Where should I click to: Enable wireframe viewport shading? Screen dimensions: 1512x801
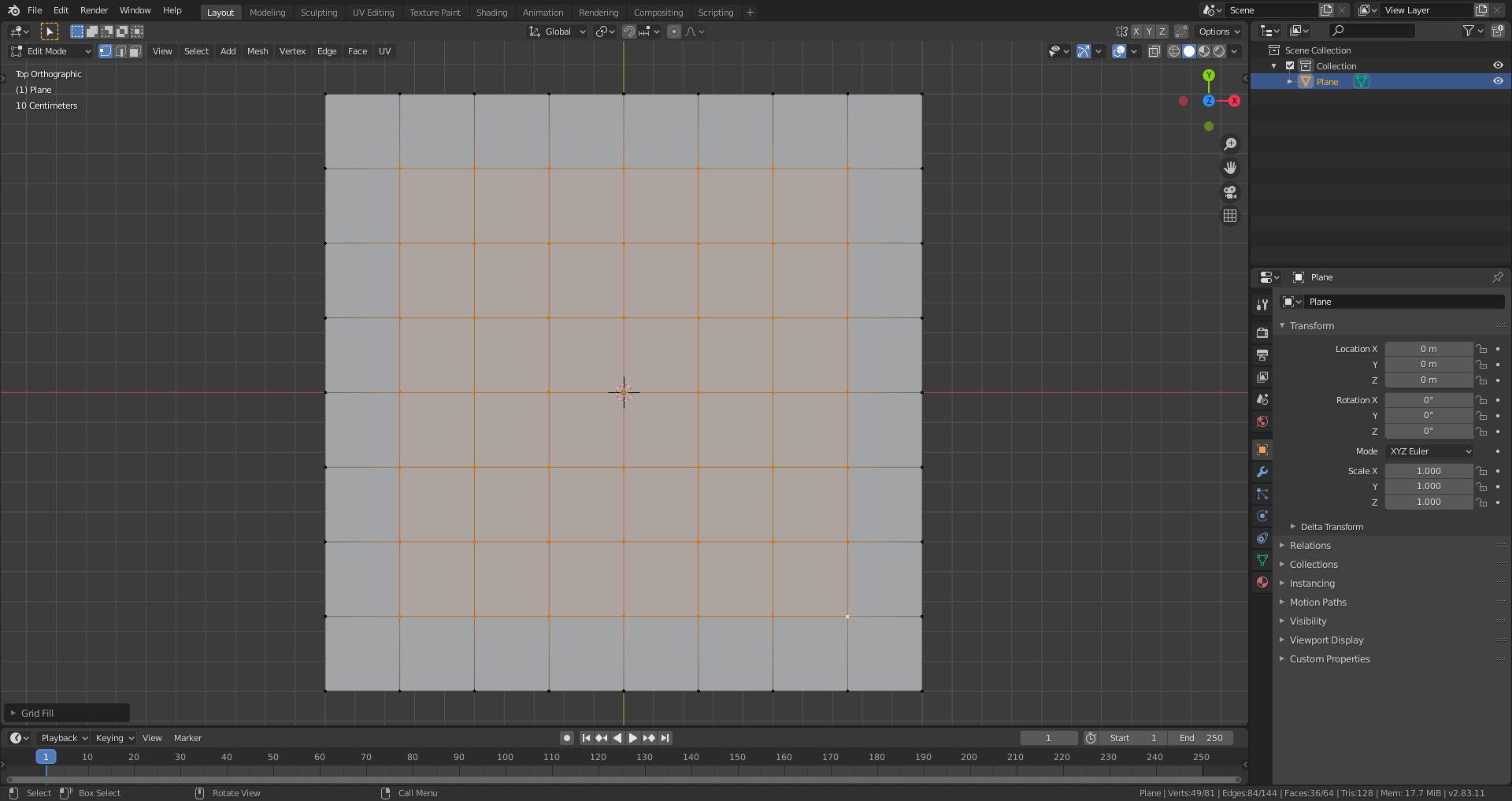click(x=1173, y=51)
